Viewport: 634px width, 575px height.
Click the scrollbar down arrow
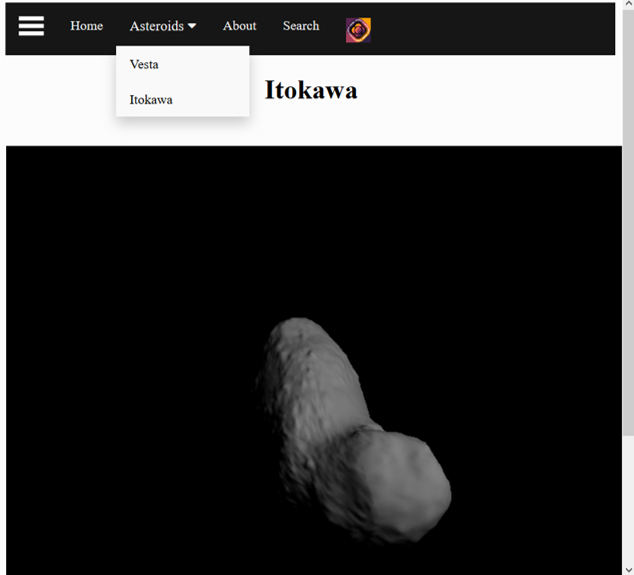click(x=628, y=570)
